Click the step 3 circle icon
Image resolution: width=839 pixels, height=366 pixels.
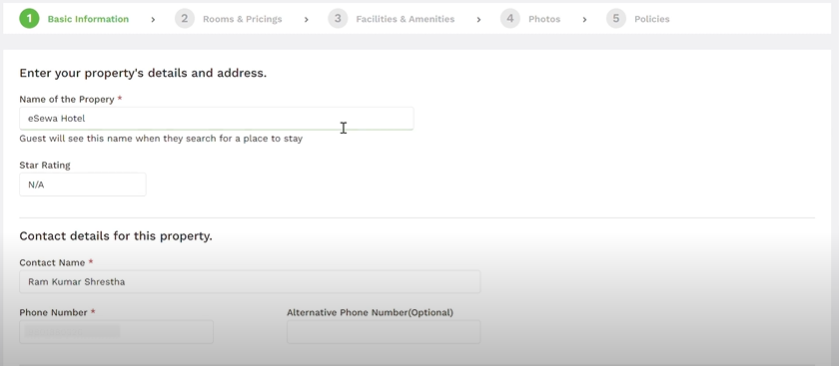point(338,19)
